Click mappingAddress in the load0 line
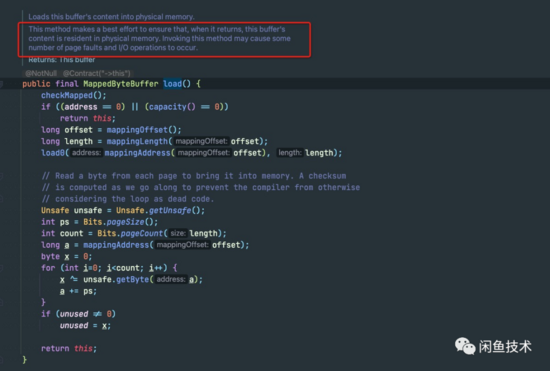 137,153
